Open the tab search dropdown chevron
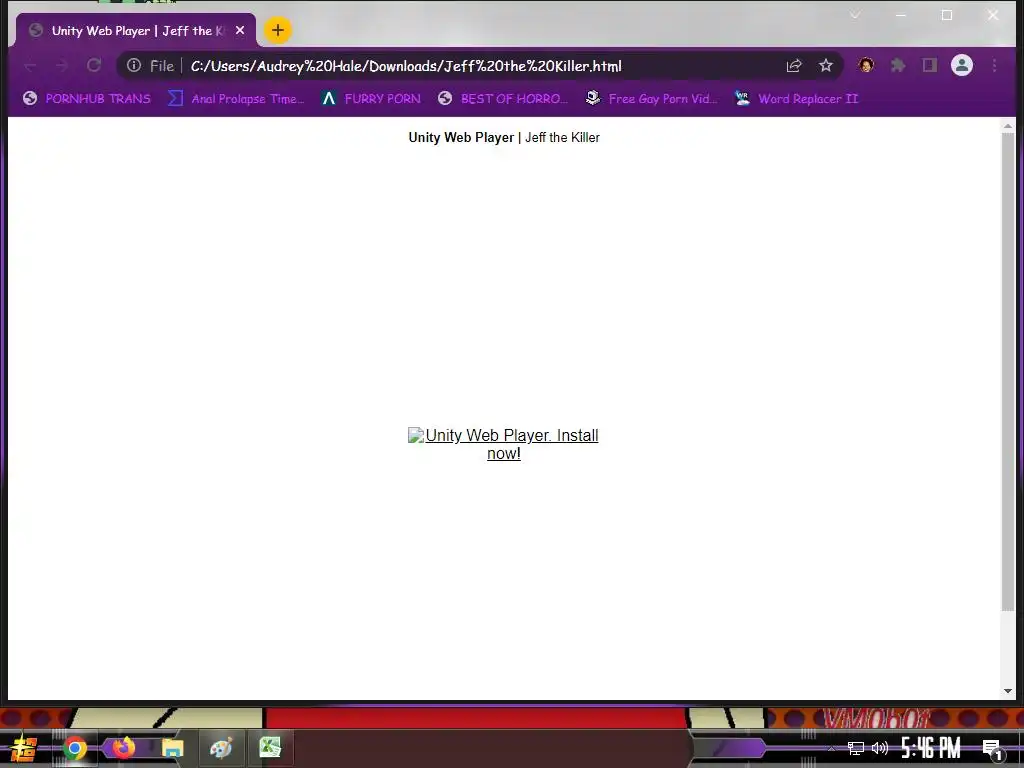 tap(855, 15)
